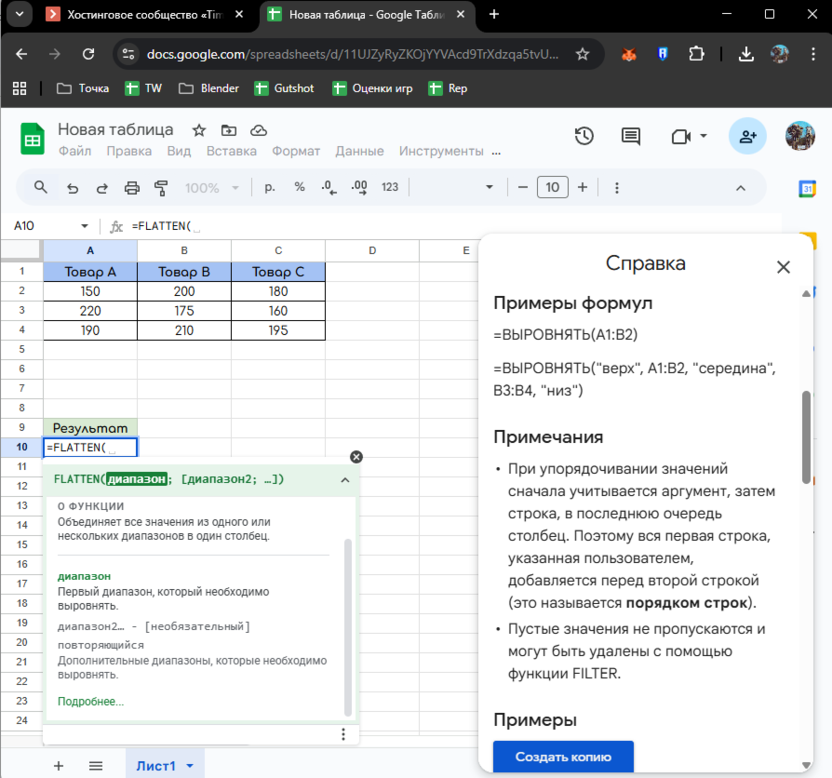Collapse the FLATTEN function help popup

[x=344, y=480]
